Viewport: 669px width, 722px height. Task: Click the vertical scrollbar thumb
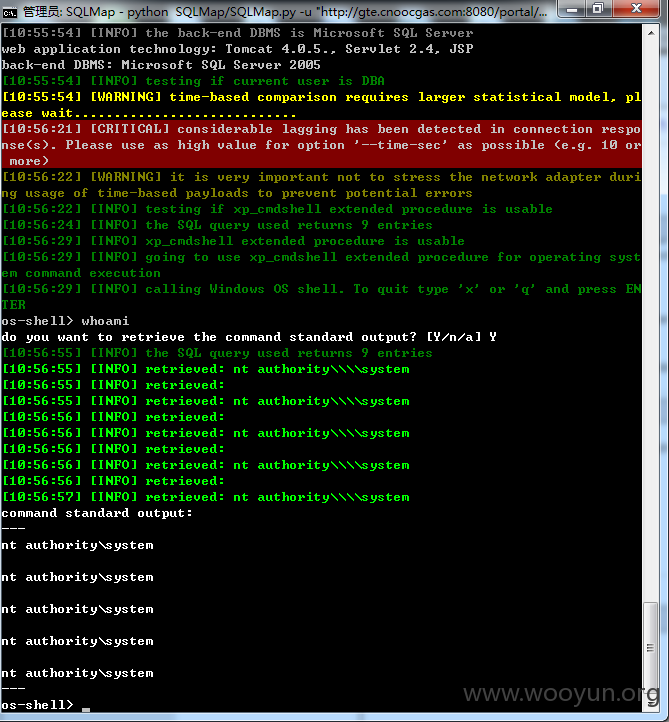point(650,647)
